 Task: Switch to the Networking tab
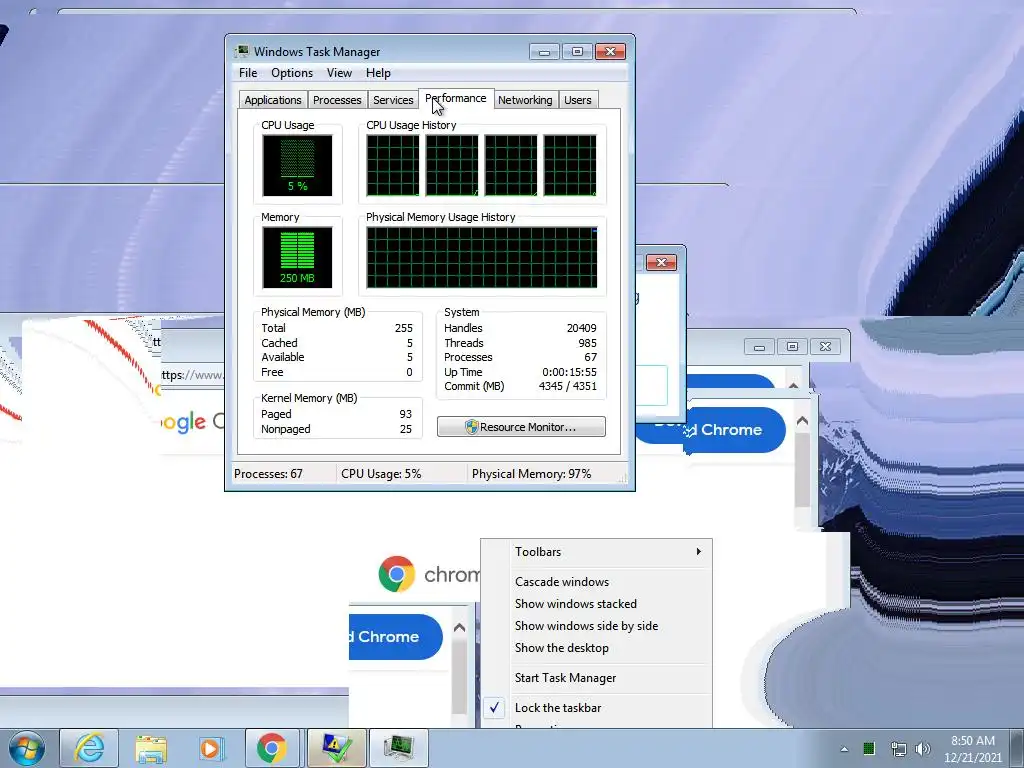pyautogui.click(x=525, y=100)
